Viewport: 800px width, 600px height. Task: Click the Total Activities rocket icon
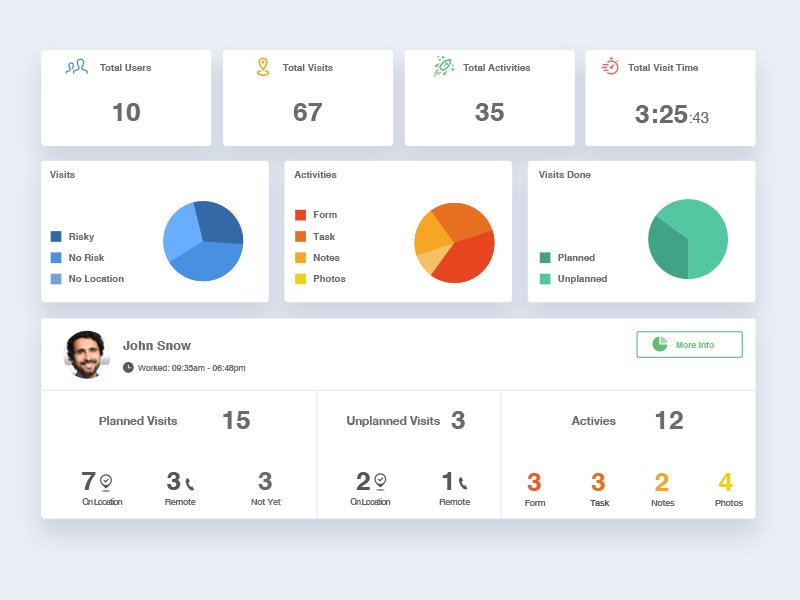(x=443, y=66)
